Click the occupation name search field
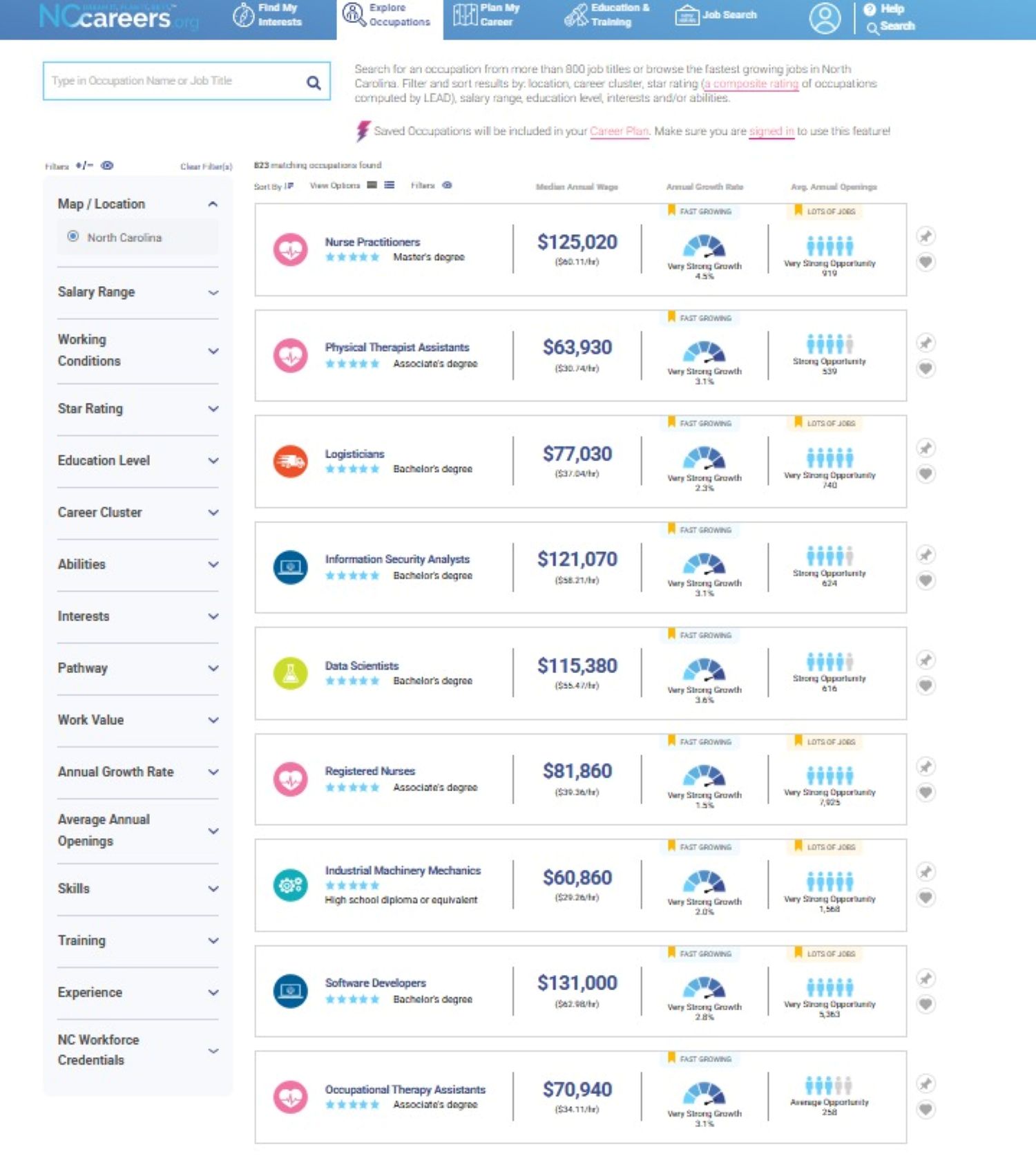 [173, 82]
